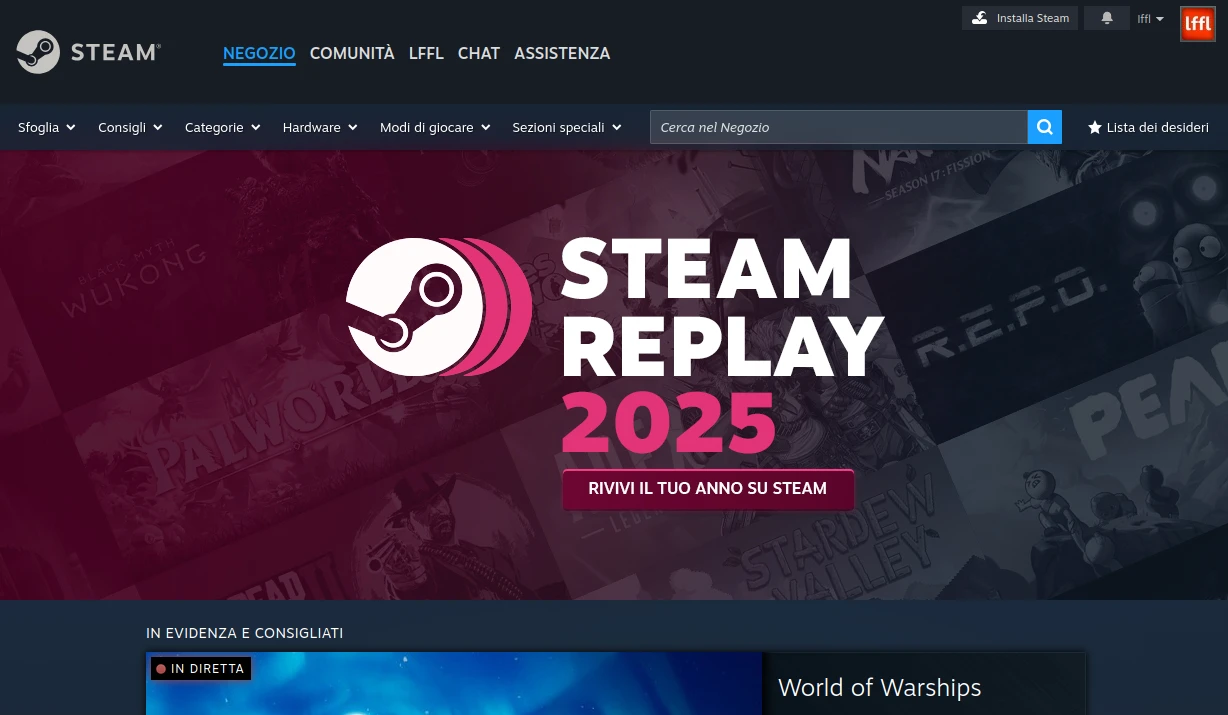Toggle the IN DIRETTA live badge
Image resolution: width=1228 pixels, height=715 pixels.
click(200, 668)
